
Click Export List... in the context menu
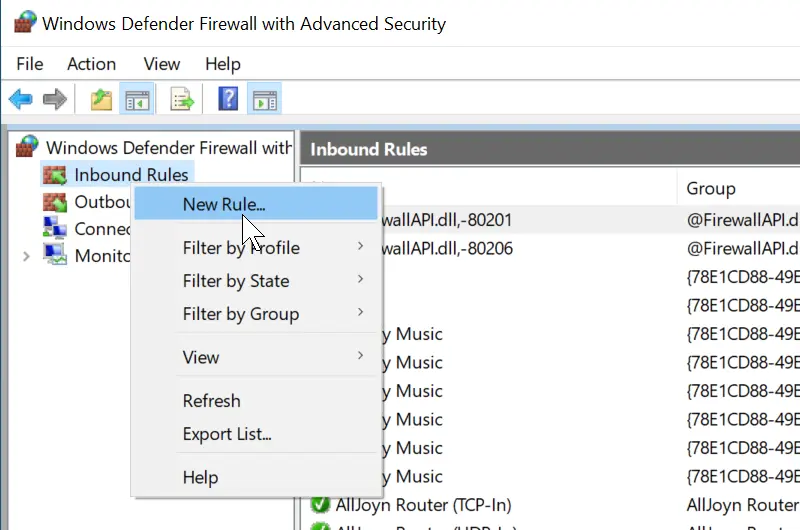pos(227,434)
